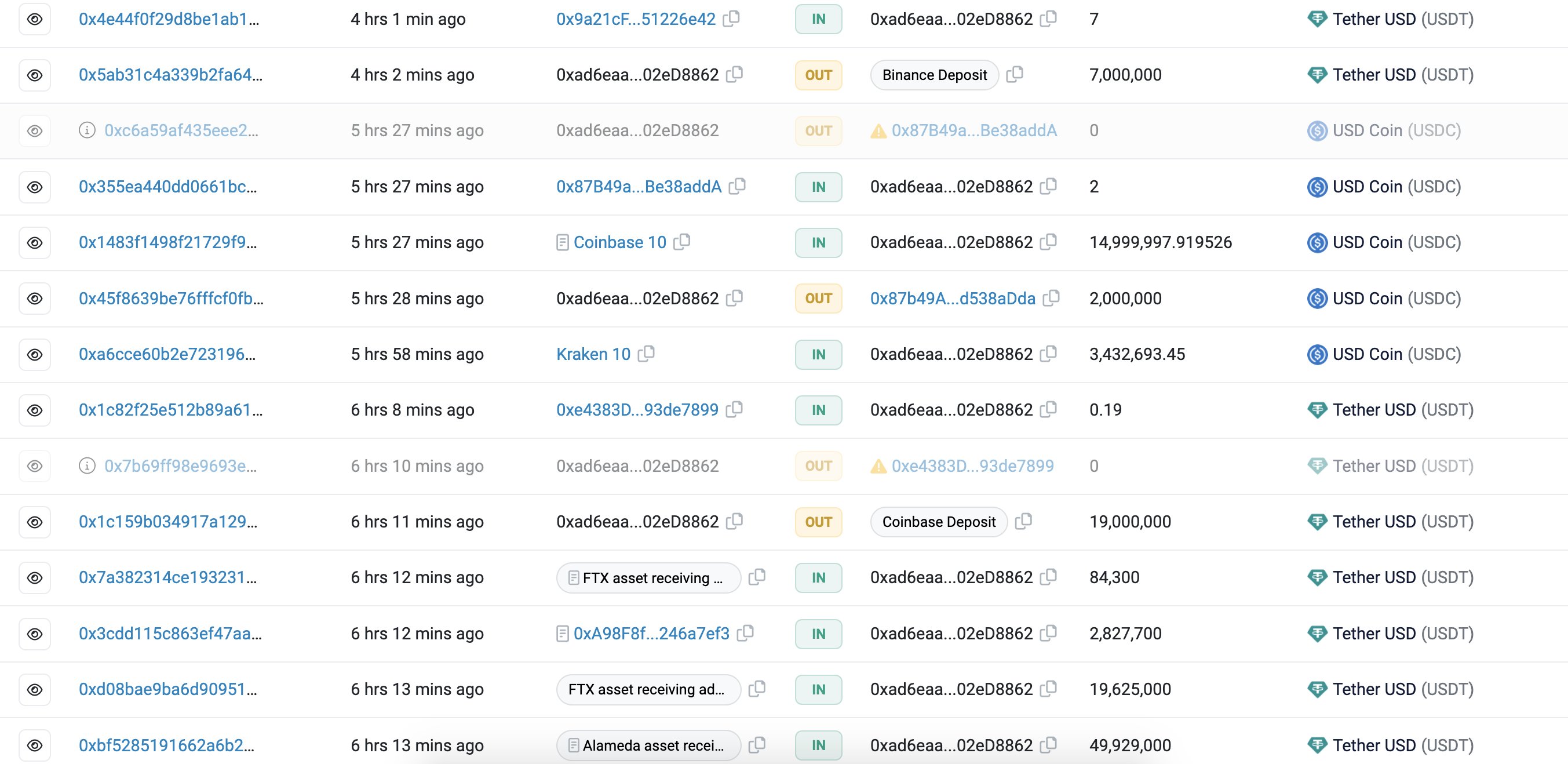This screenshot has width=1568, height=764.
Task: Open transaction 0xd08bae9ba6d90951
Action: click(x=168, y=689)
